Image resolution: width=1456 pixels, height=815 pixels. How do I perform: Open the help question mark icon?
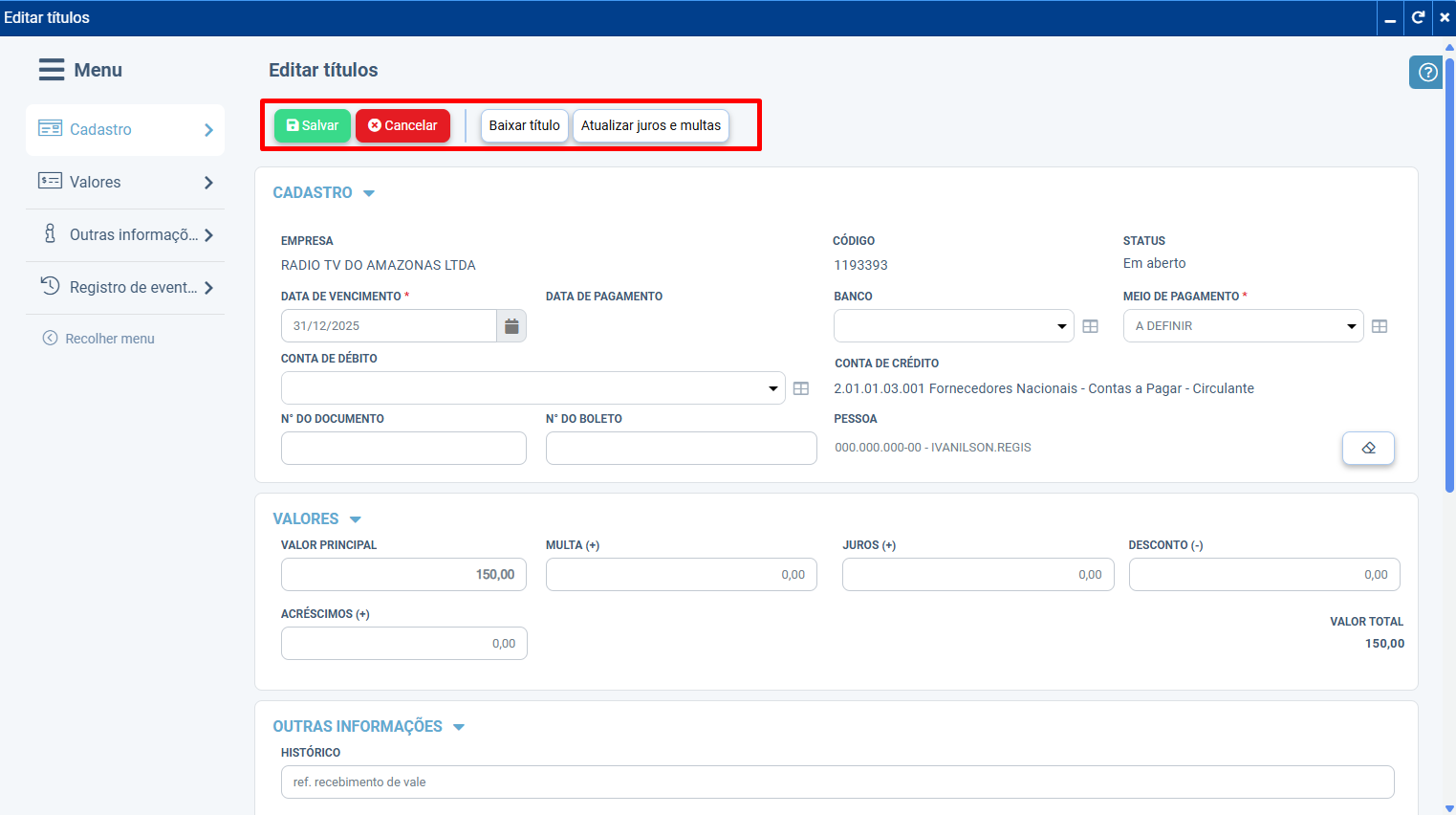[x=1427, y=72]
